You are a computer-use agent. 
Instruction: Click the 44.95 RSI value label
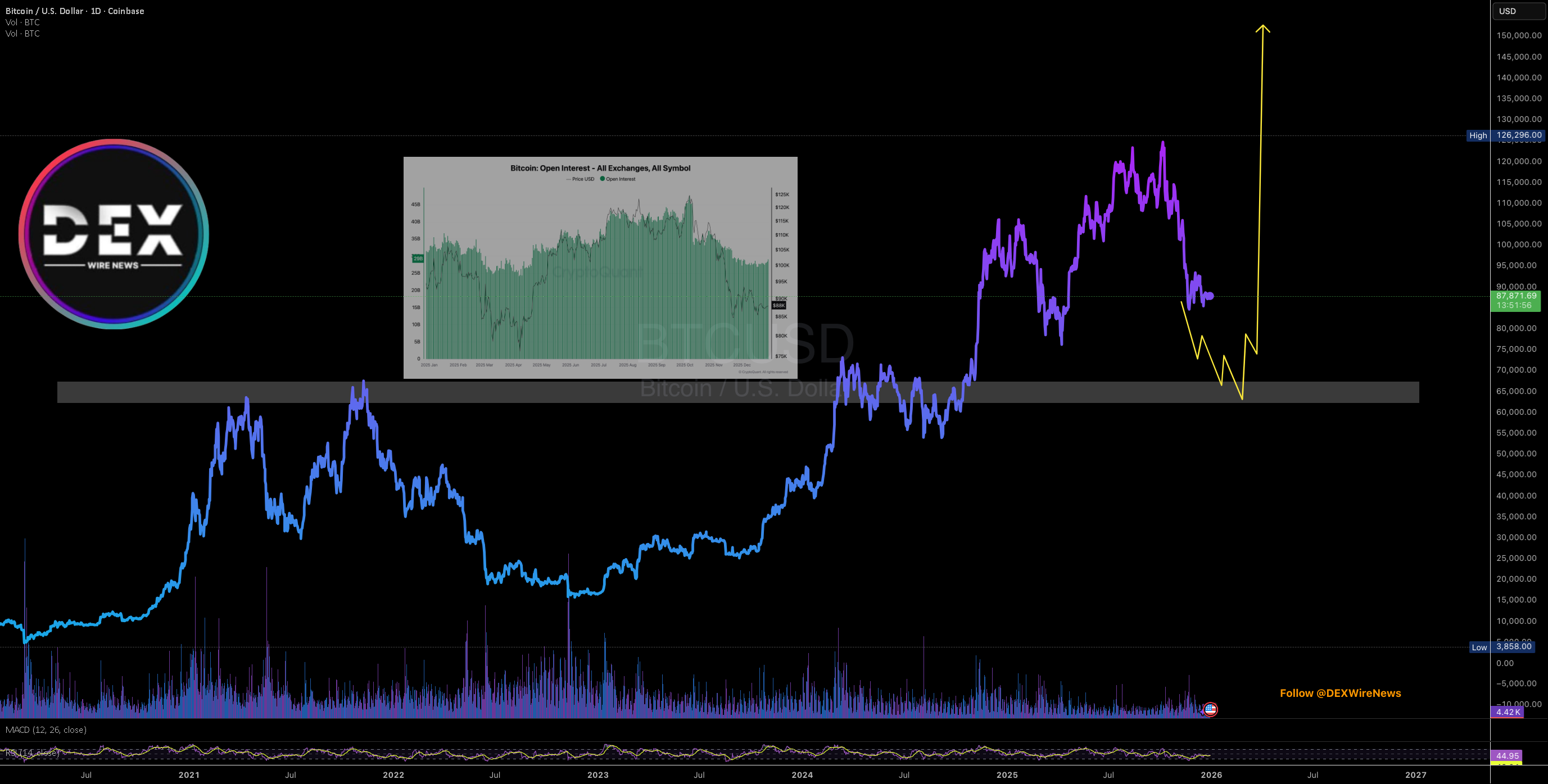click(1508, 756)
